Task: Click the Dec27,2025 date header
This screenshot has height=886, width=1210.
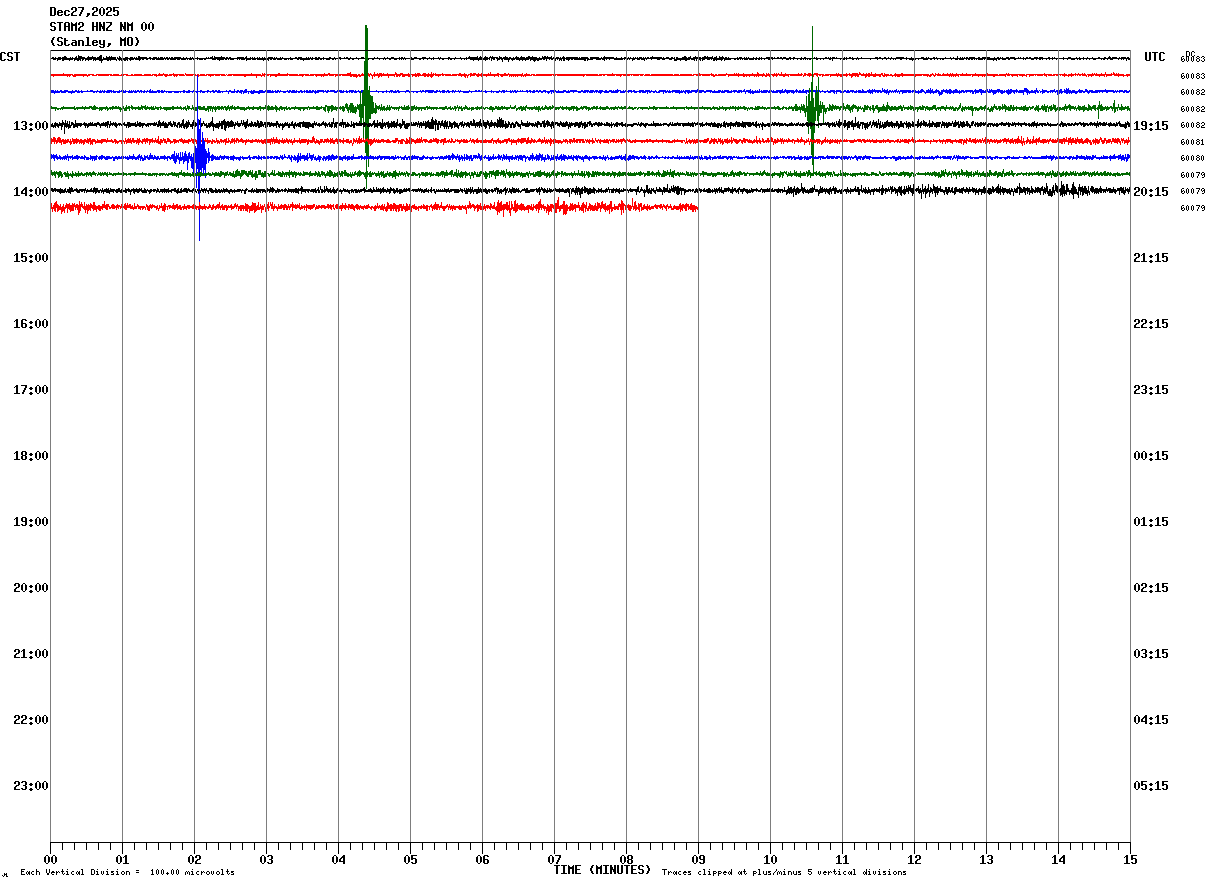Action: pyautogui.click(x=84, y=12)
